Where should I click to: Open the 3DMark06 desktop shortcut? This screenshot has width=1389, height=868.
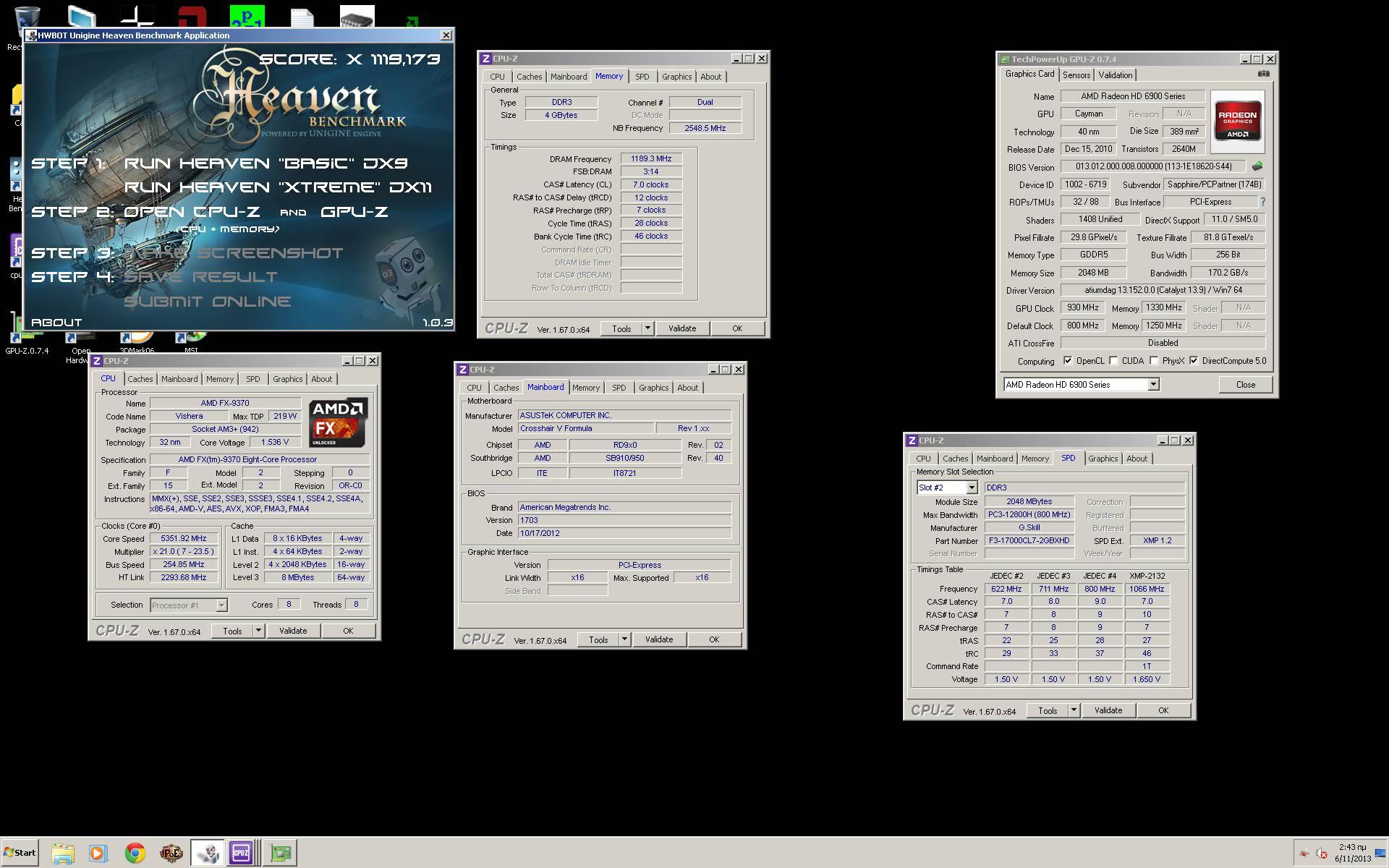coord(136,344)
